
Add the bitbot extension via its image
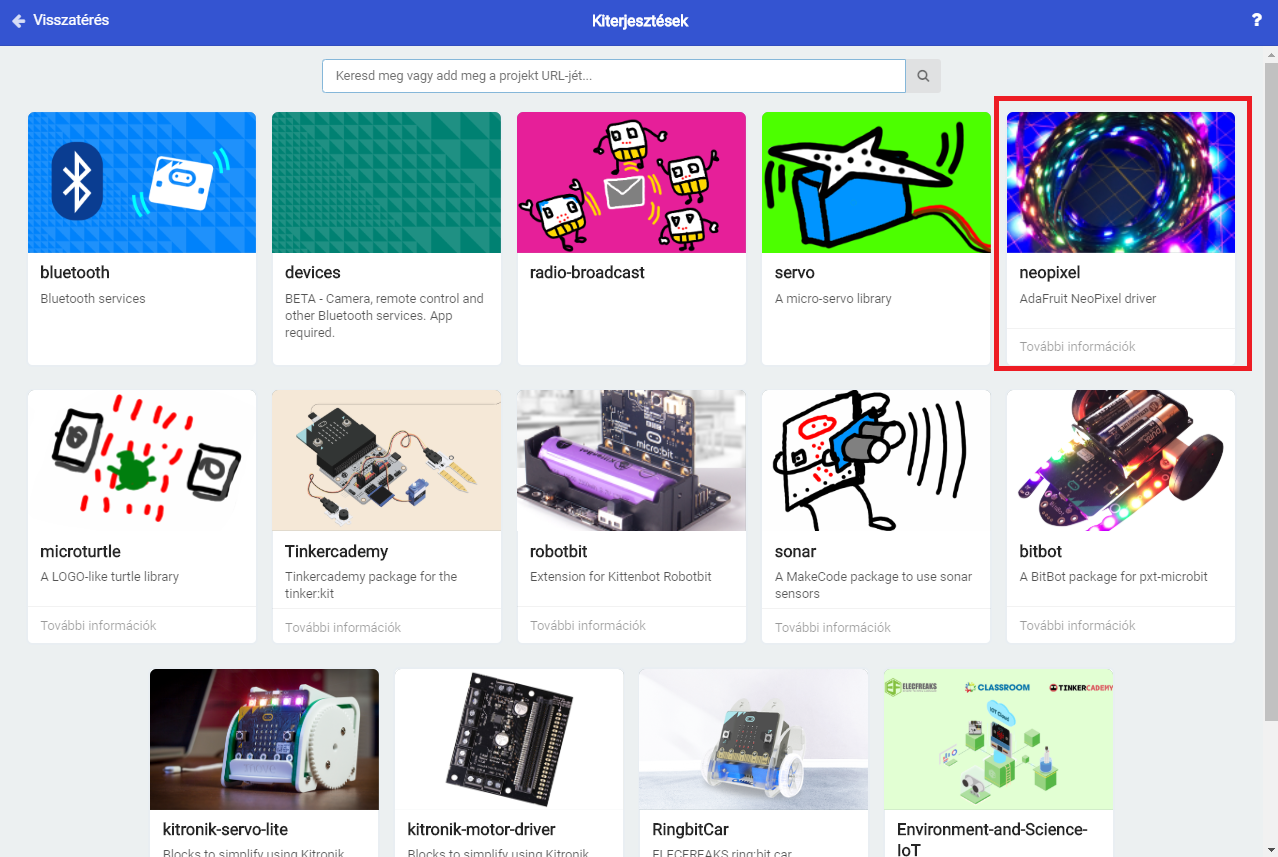click(x=1120, y=460)
